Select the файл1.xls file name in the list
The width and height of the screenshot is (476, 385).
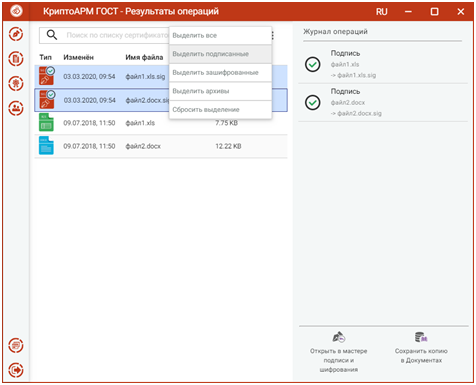coord(140,123)
